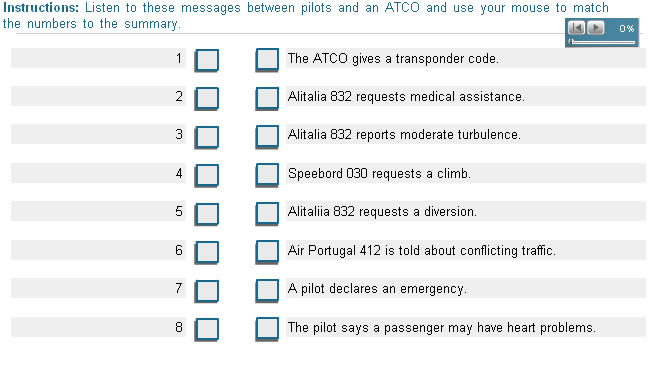Click box for 'A pilot declares an emergency'
The image size is (656, 369).
[x=267, y=290]
